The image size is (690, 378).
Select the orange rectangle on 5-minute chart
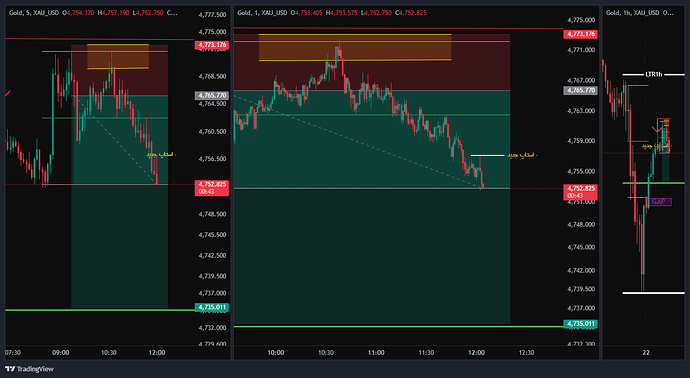point(118,56)
